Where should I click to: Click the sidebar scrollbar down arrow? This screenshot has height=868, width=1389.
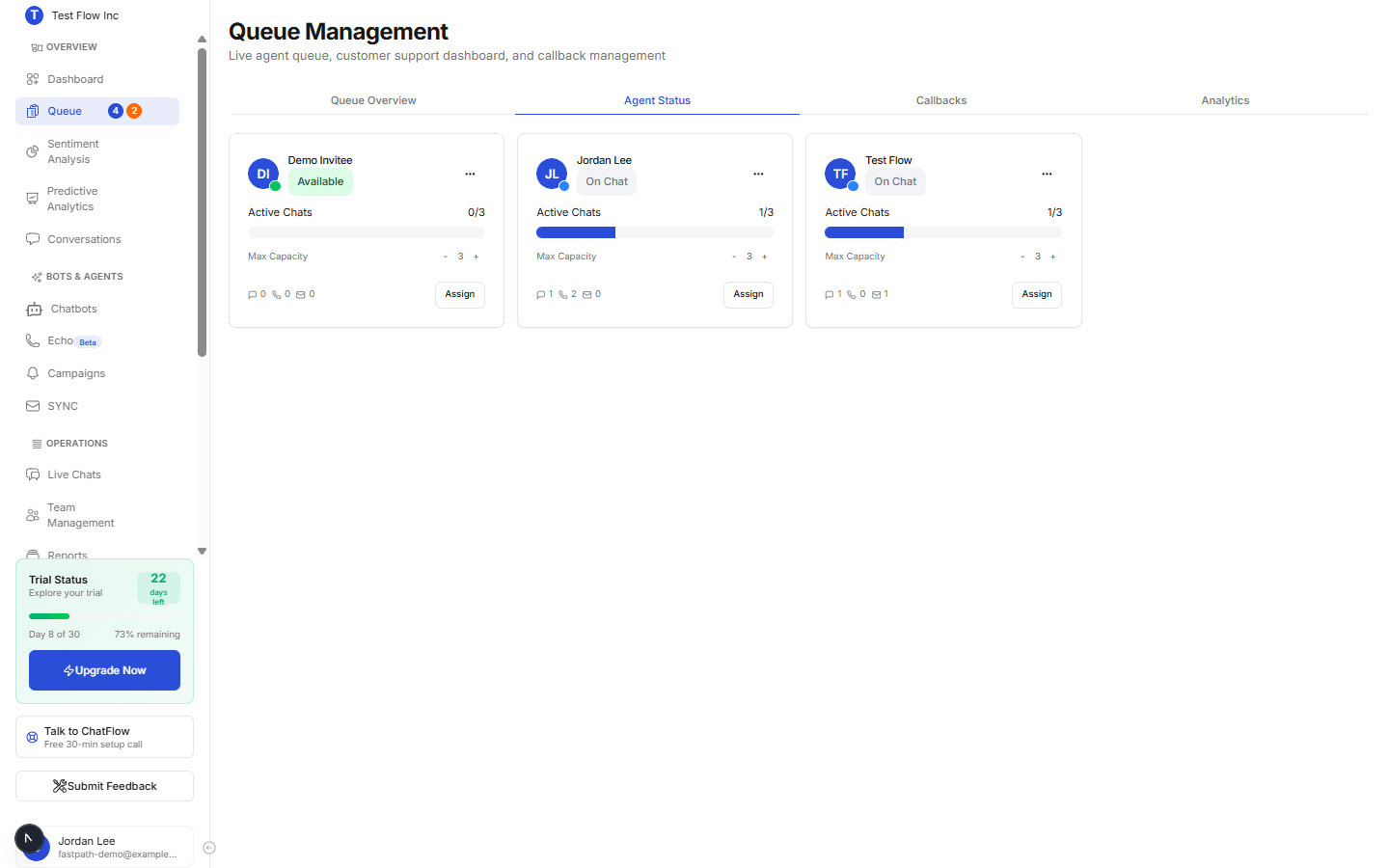202,552
